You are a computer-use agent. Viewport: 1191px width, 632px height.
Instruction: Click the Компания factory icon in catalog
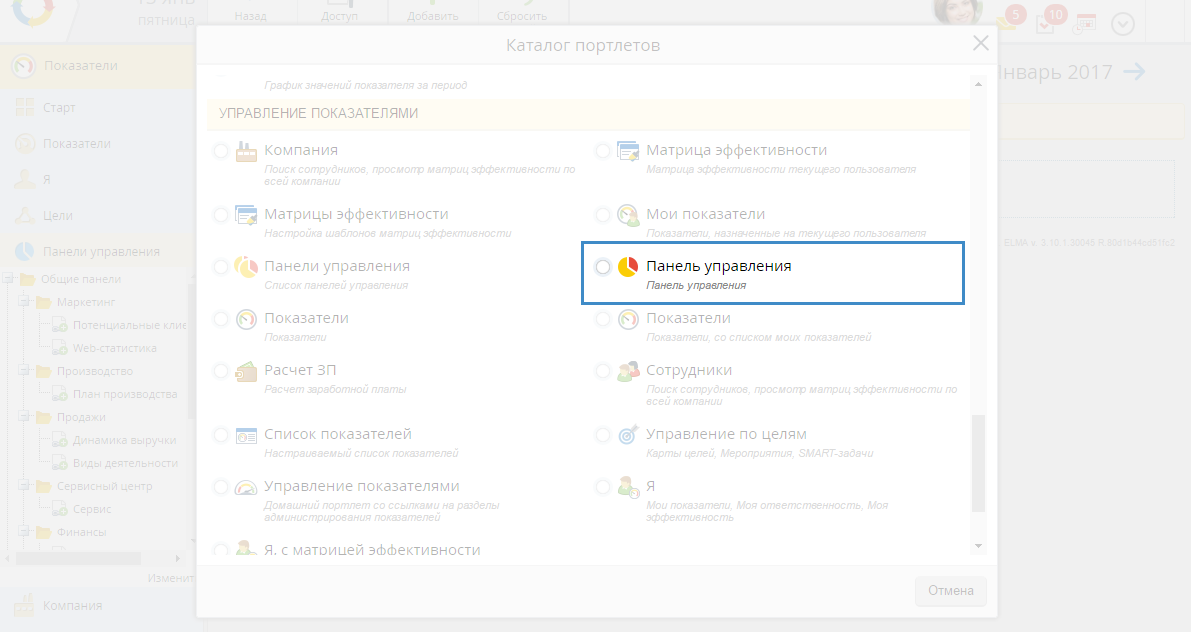(246, 151)
